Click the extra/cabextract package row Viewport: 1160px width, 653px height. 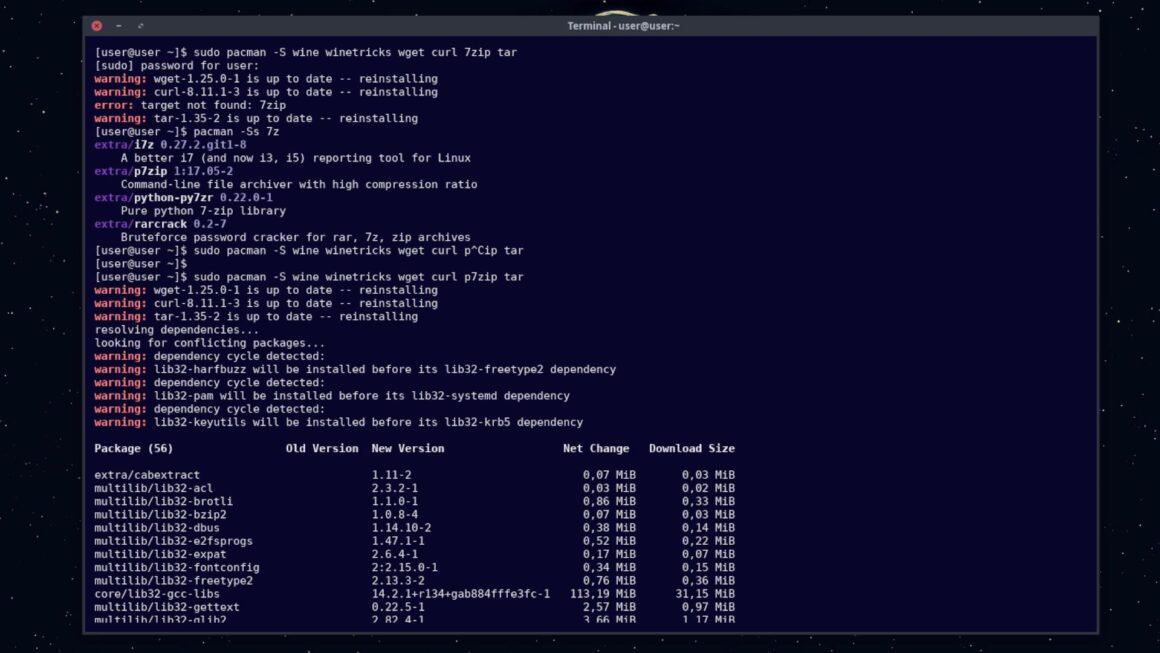coord(147,475)
